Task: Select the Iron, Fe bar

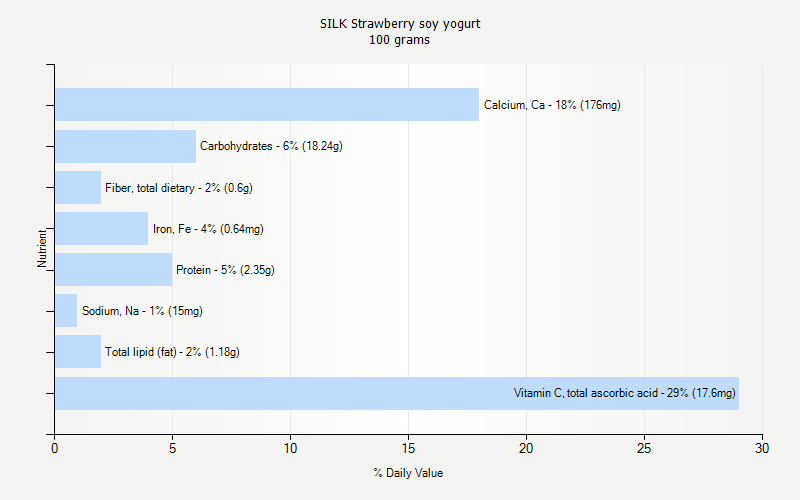Action: (x=102, y=229)
